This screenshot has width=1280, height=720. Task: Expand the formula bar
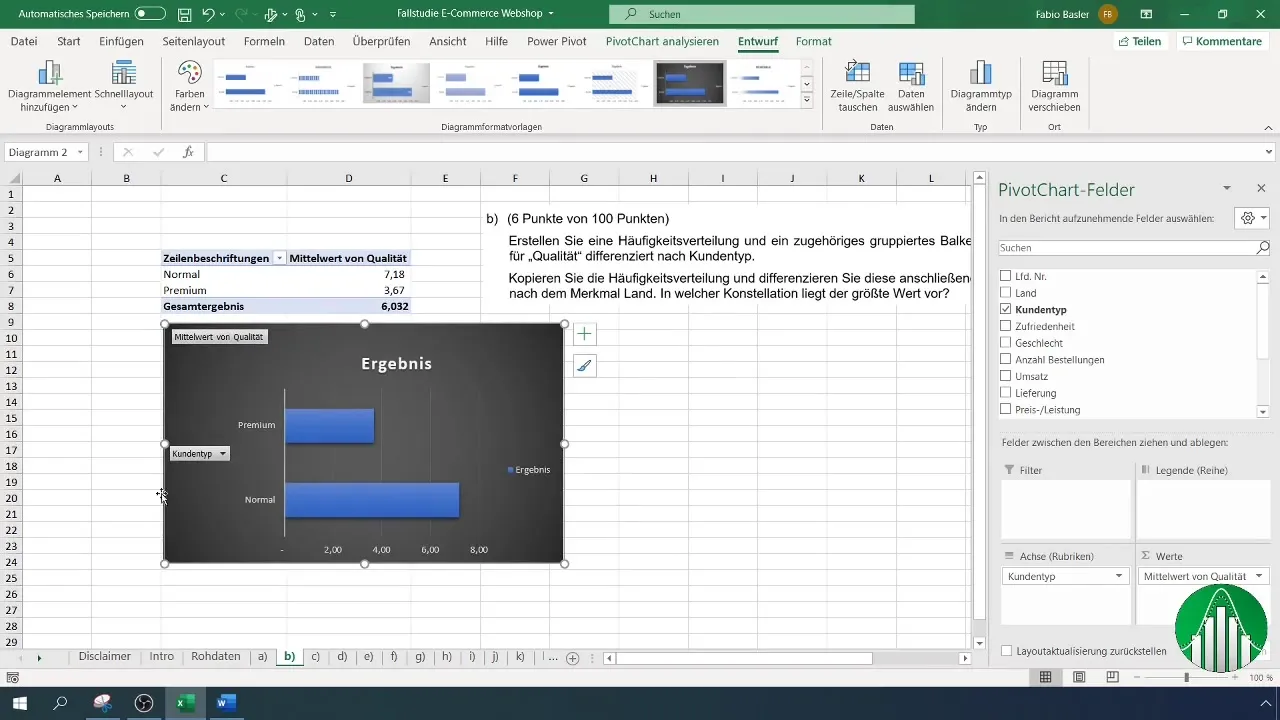tap(1269, 152)
